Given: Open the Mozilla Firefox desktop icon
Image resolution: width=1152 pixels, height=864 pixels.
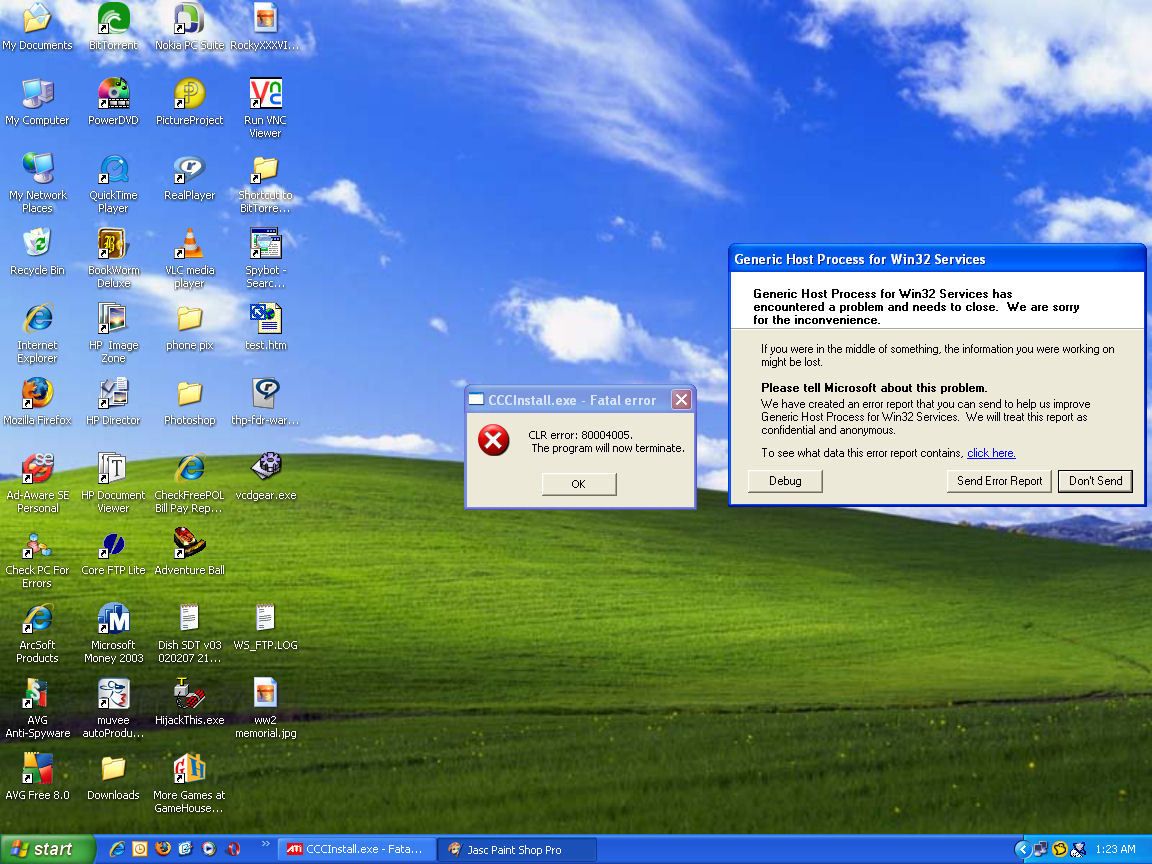Looking at the screenshot, I should point(37,401).
